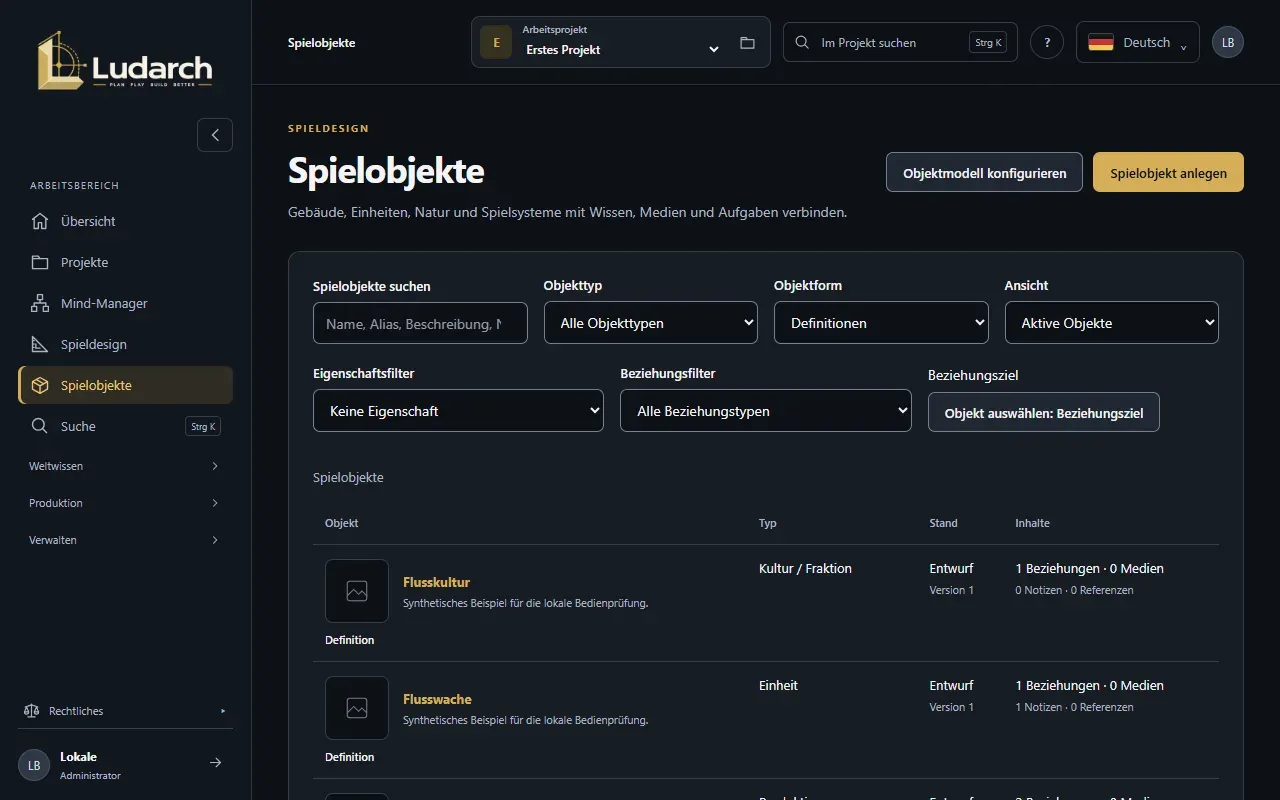Click the Flusswache image placeholder thumbnail

357,708
